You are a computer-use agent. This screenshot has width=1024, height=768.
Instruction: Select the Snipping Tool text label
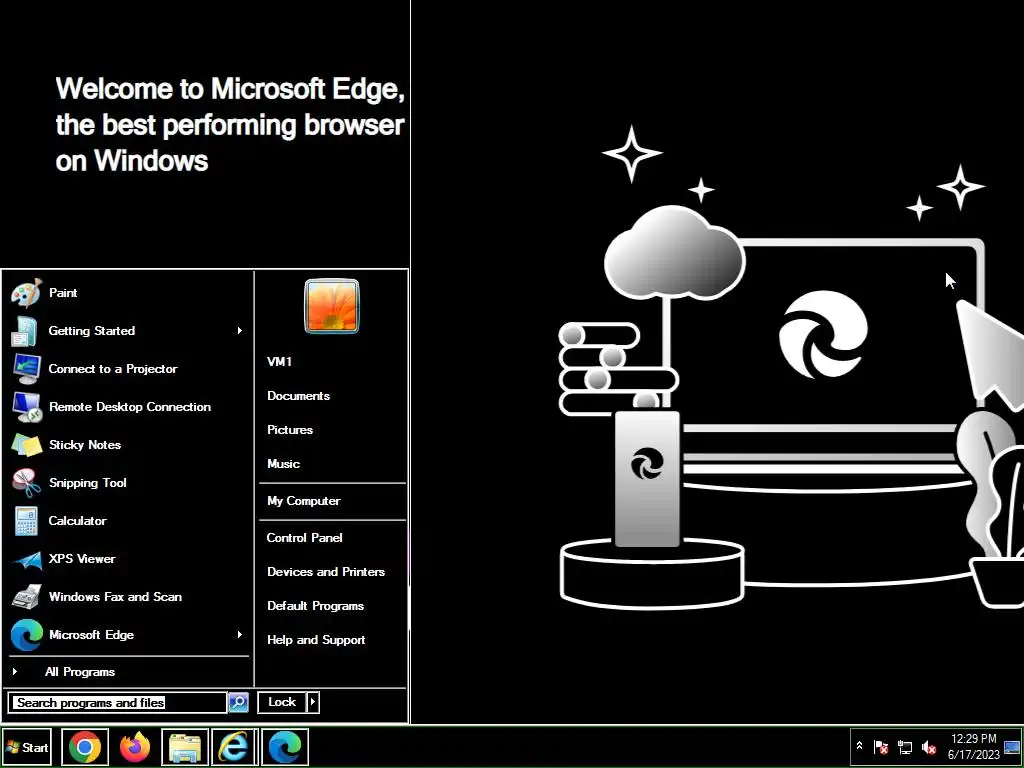pos(88,483)
